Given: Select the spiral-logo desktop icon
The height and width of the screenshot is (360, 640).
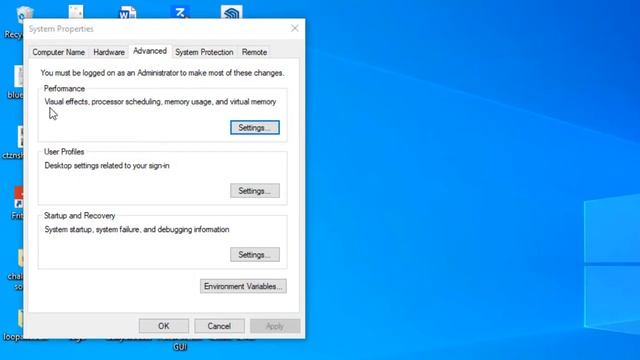Looking at the screenshot, I should [x=231, y=12].
